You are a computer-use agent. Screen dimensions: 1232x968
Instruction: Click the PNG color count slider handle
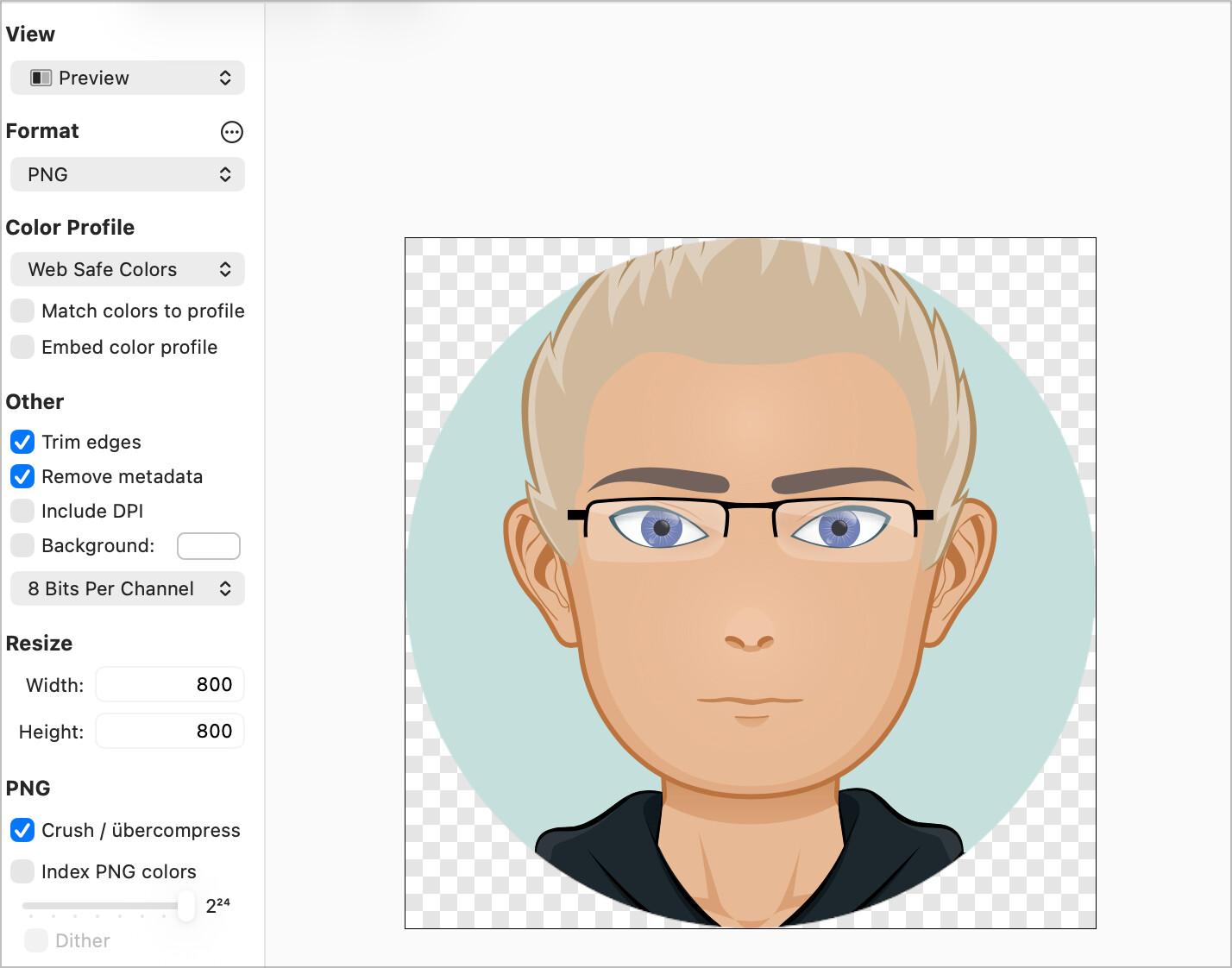pyautogui.click(x=186, y=905)
